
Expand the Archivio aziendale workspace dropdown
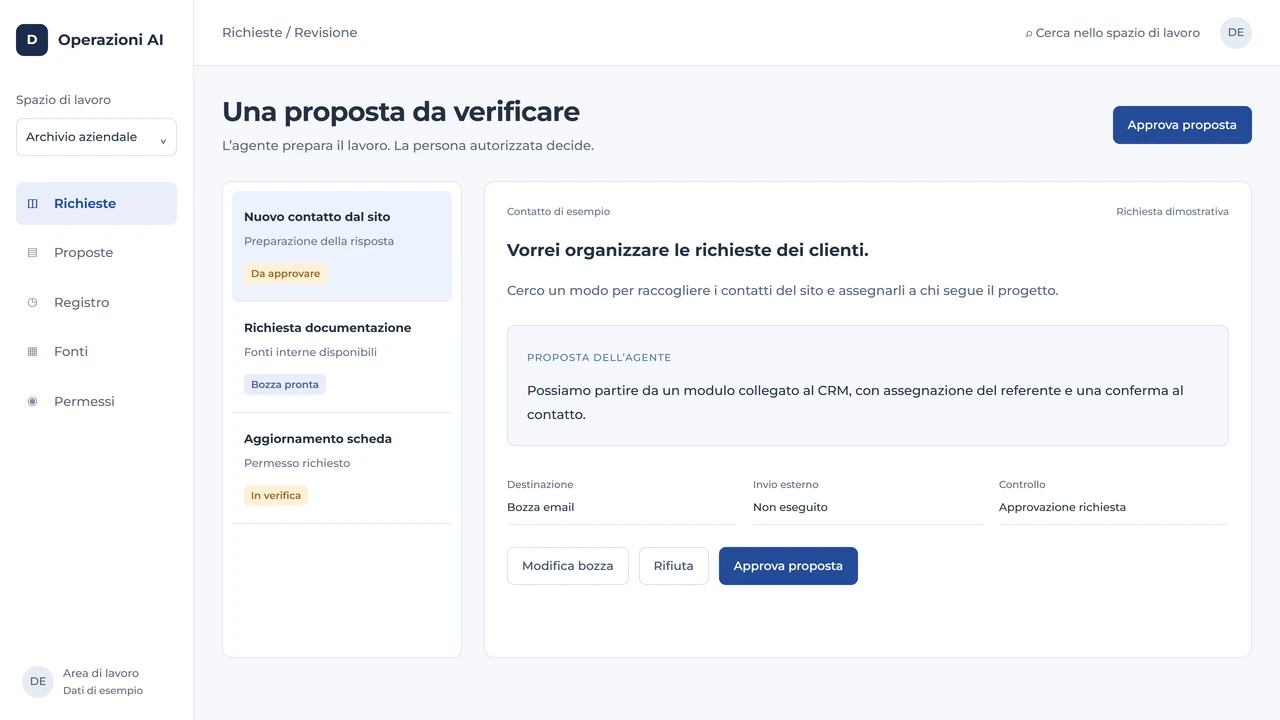96,137
